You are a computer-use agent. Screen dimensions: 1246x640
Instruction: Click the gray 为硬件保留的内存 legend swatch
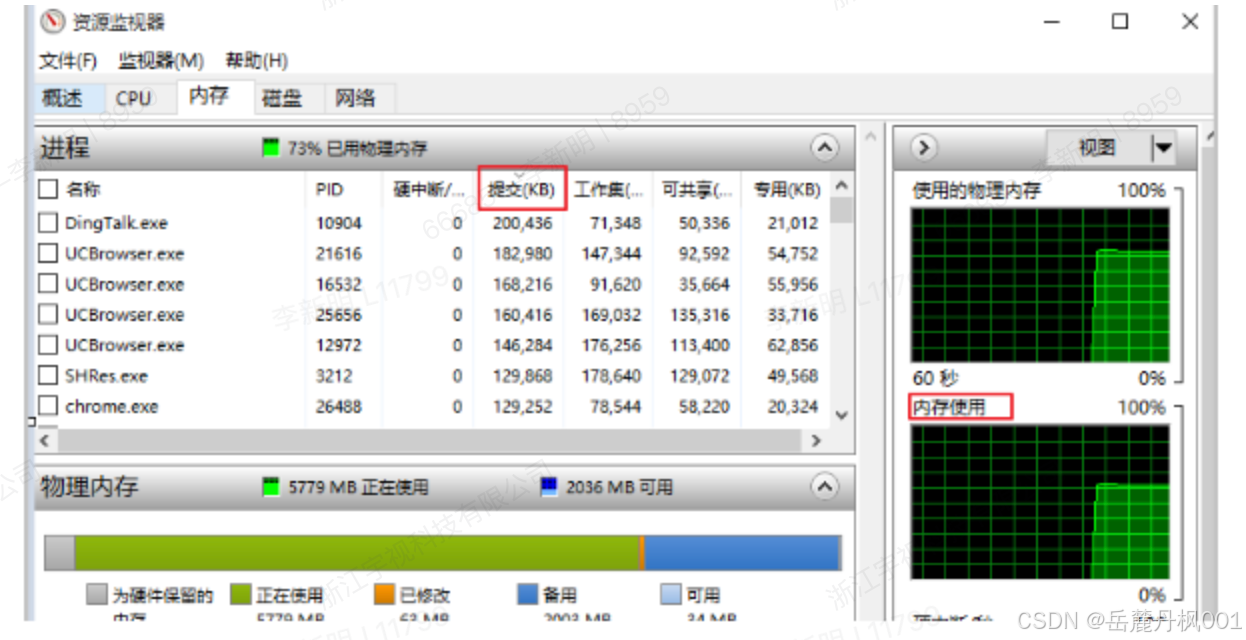(x=96, y=595)
